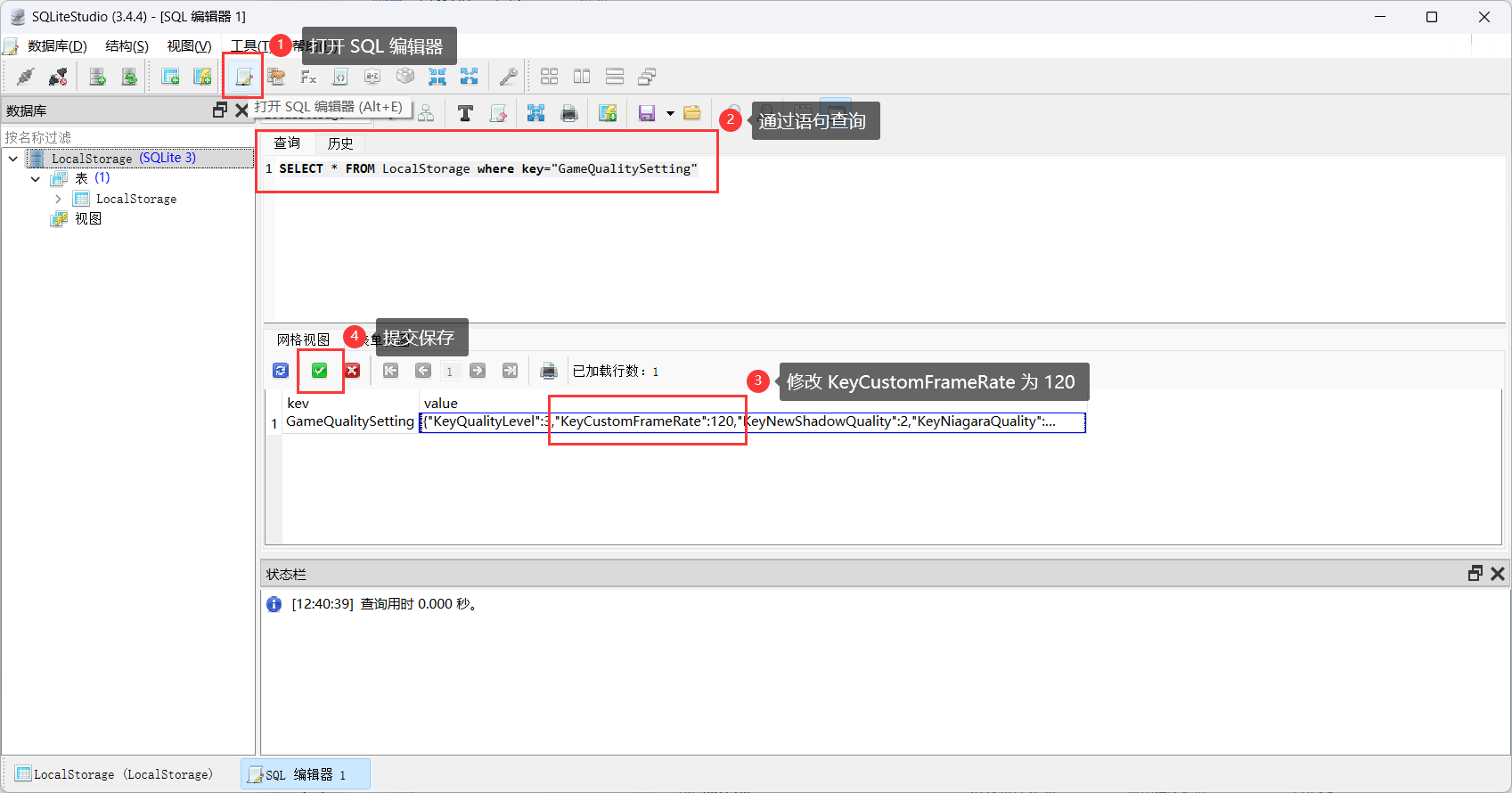Go to next results page
This screenshot has height=793, width=1512.
(x=478, y=371)
